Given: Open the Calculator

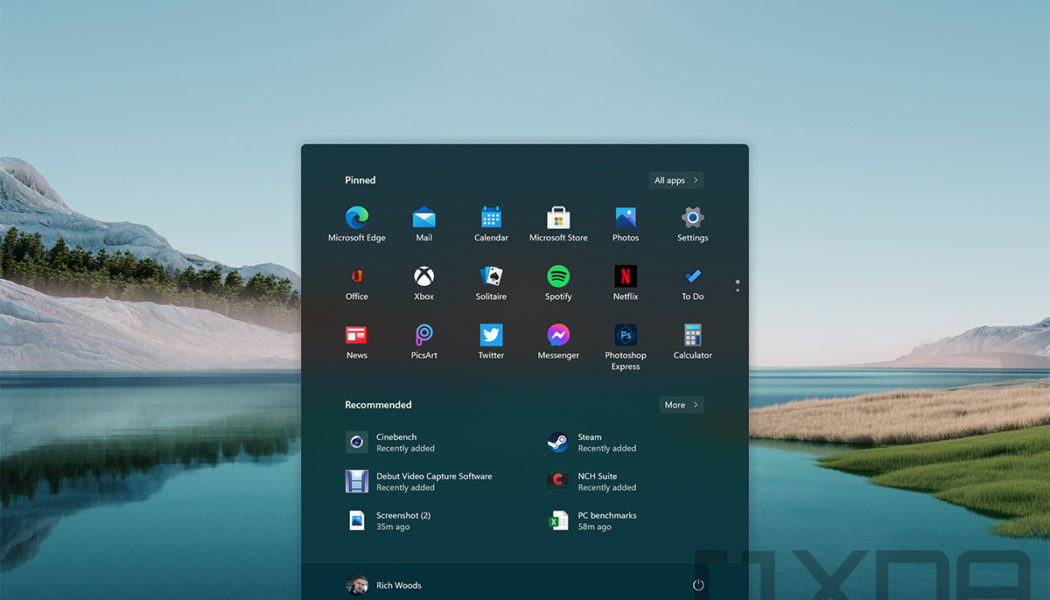Looking at the screenshot, I should pos(691,341).
